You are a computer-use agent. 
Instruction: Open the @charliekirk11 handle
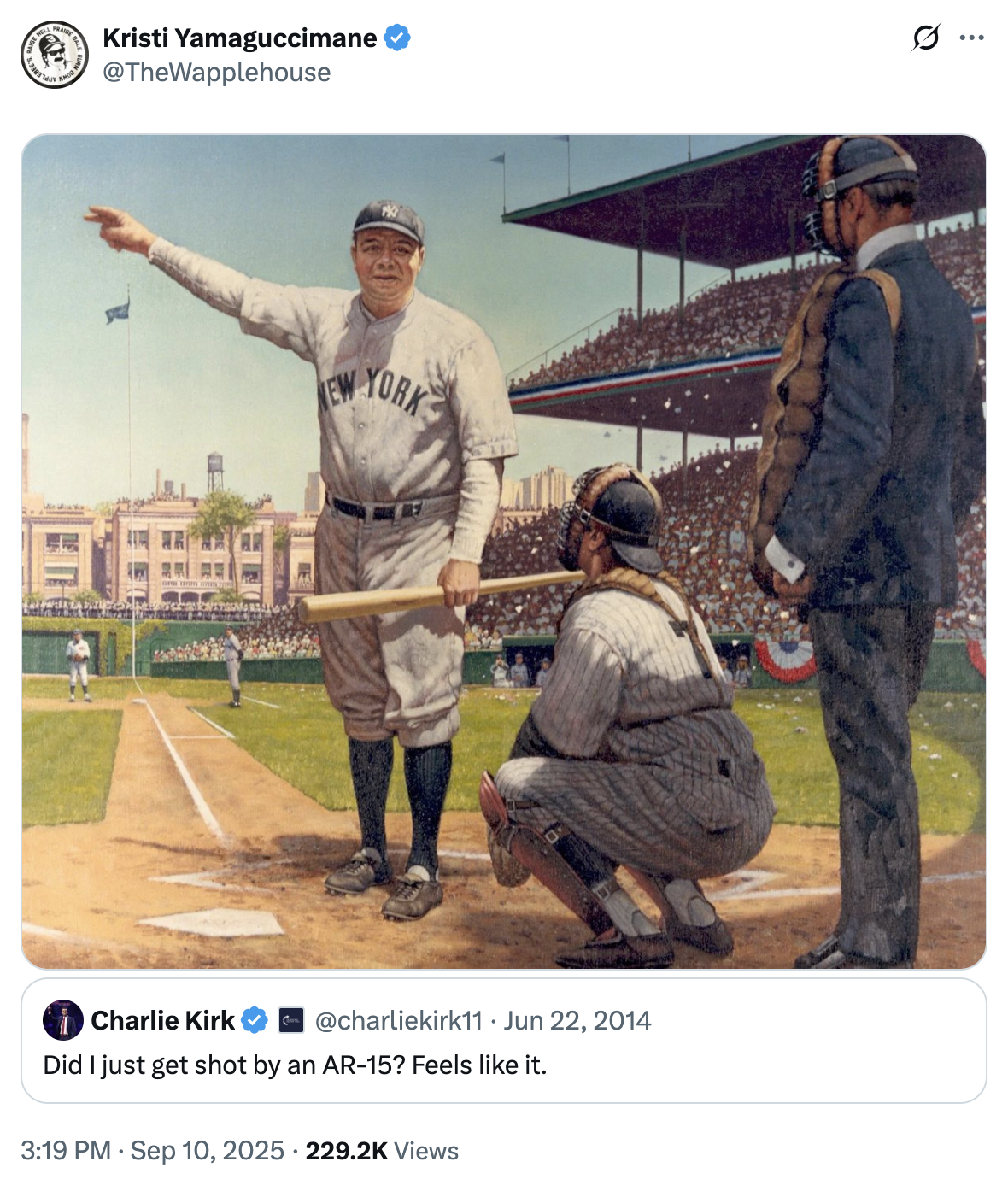click(398, 1020)
